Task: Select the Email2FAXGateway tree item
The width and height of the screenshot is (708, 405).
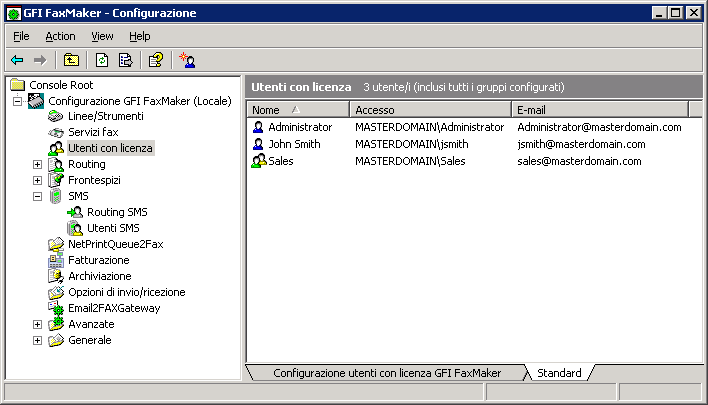Action: click(x=114, y=308)
